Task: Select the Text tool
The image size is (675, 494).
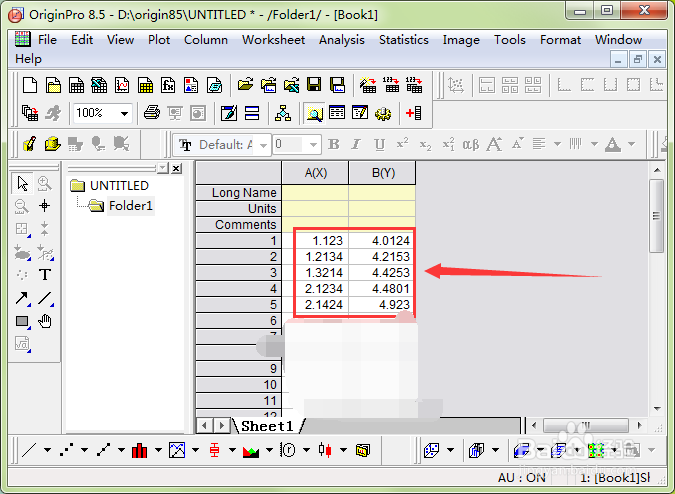Action: tap(45, 275)
